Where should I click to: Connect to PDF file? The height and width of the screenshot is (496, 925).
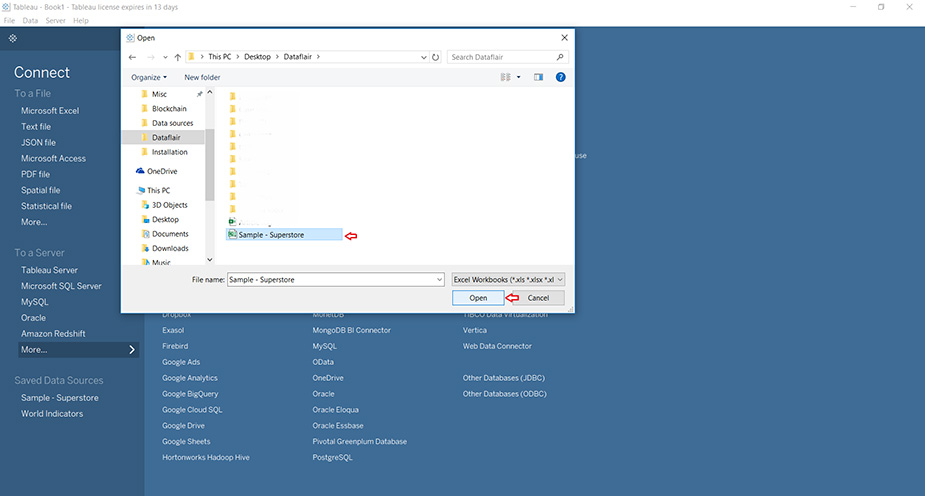tap(35, 175)
